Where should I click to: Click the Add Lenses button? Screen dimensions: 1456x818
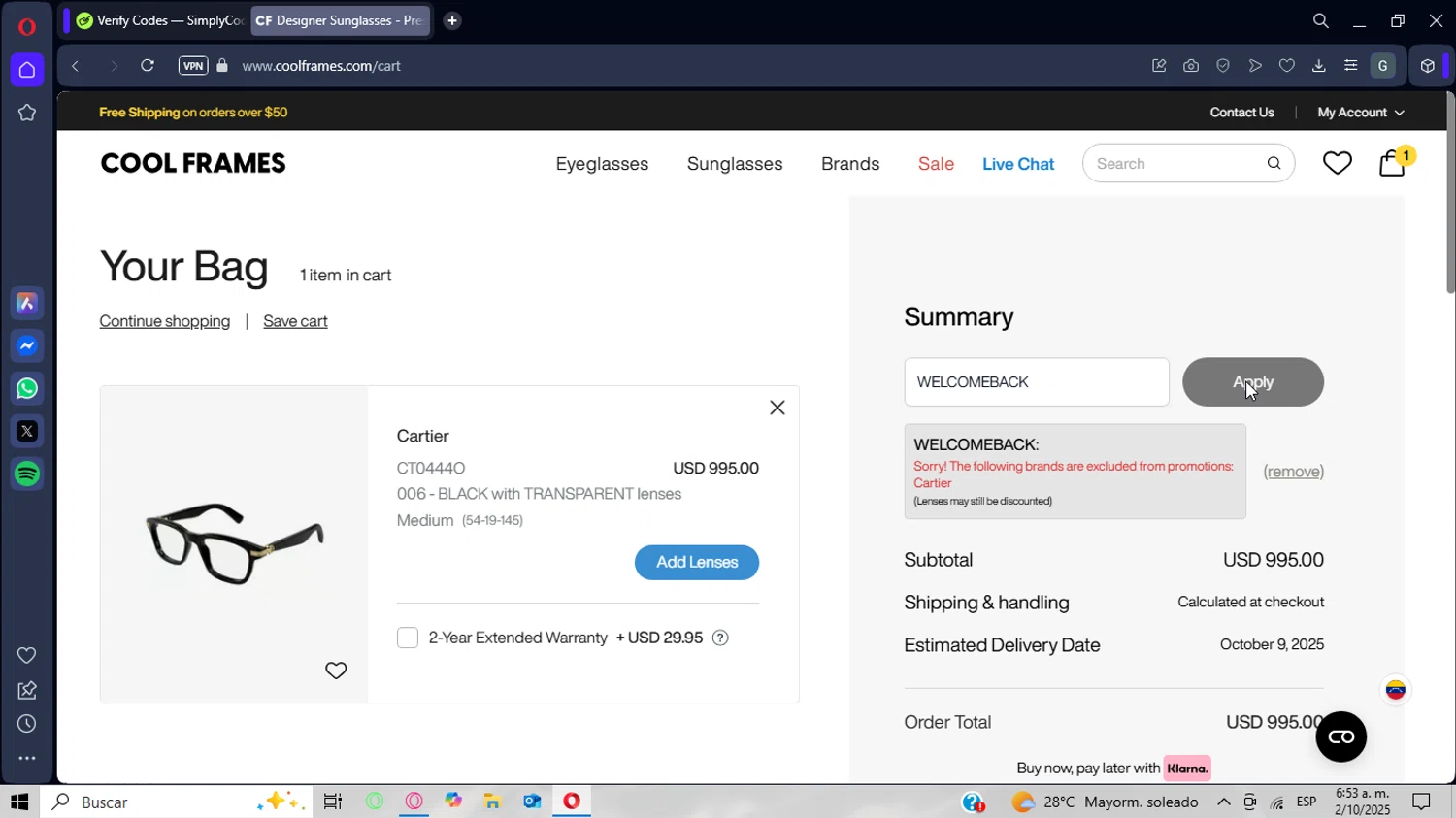pos(697,563)
